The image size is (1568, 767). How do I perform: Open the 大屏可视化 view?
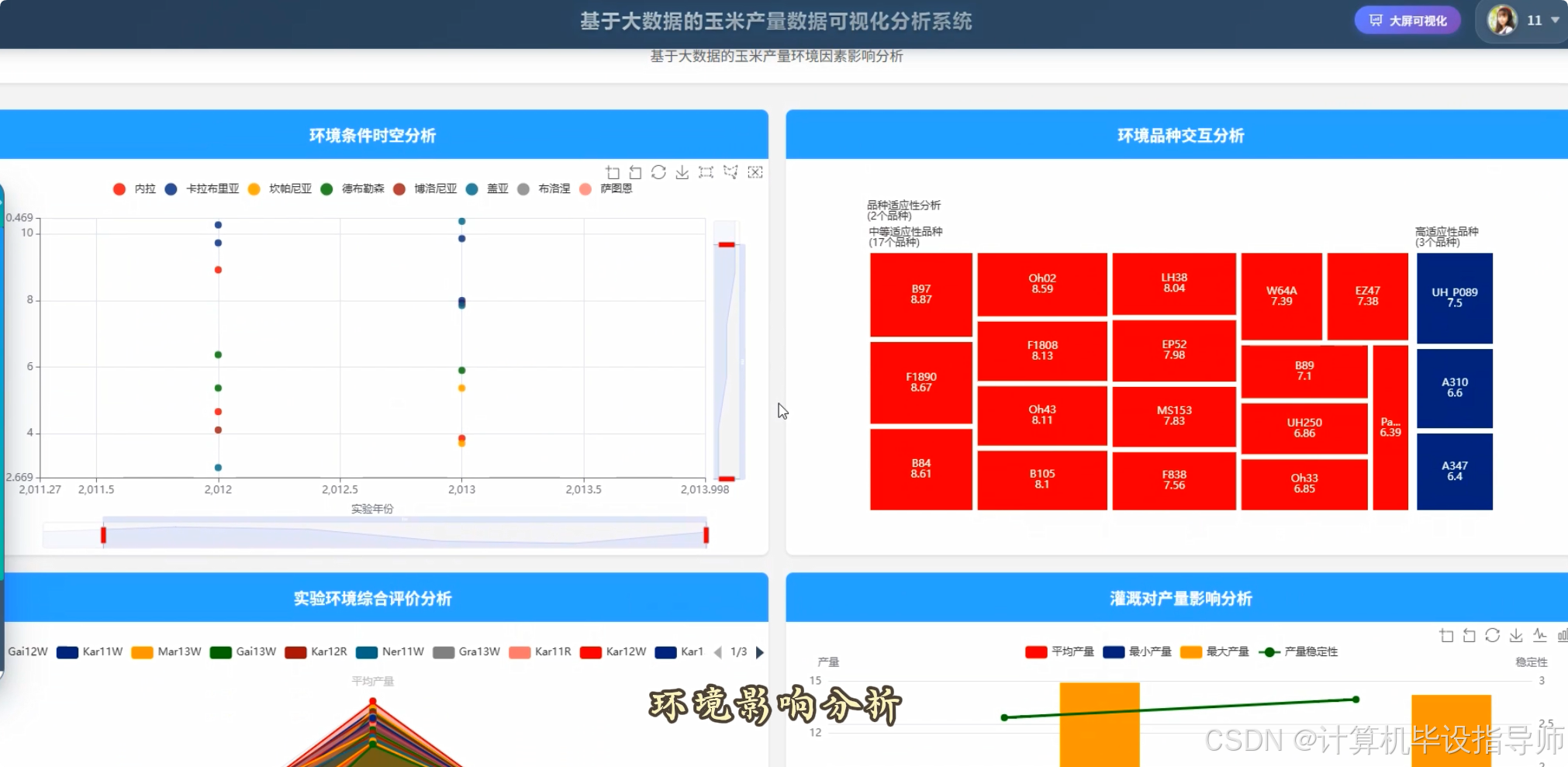(1407, 20)
